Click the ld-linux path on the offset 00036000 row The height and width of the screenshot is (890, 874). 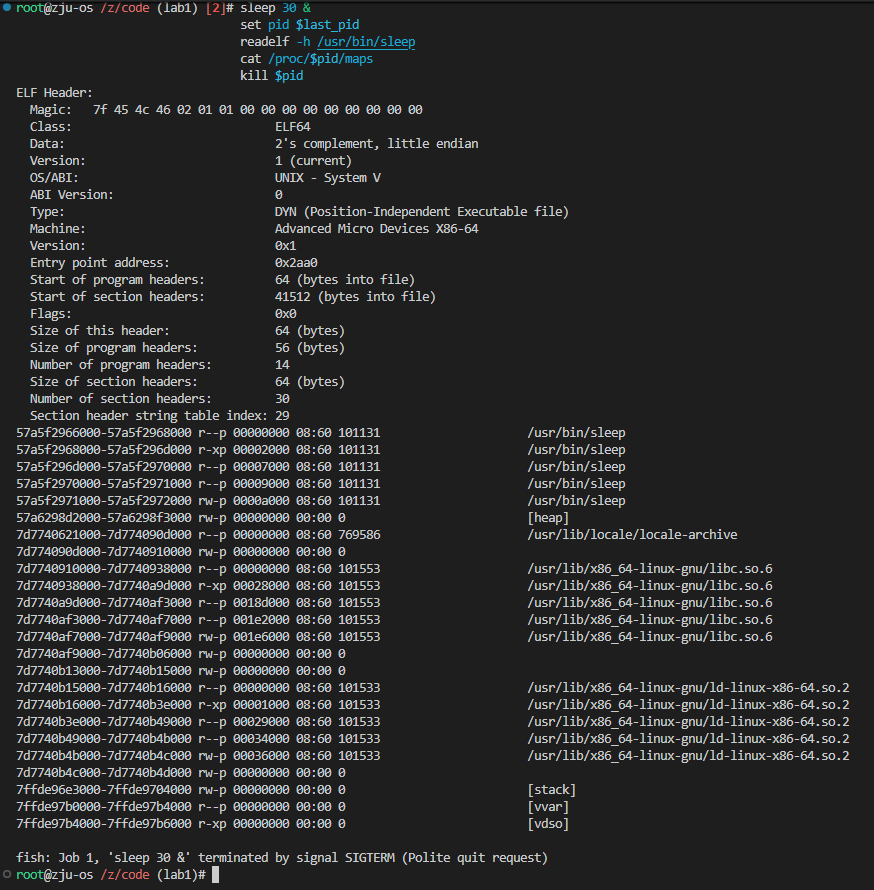pos(688,755)
